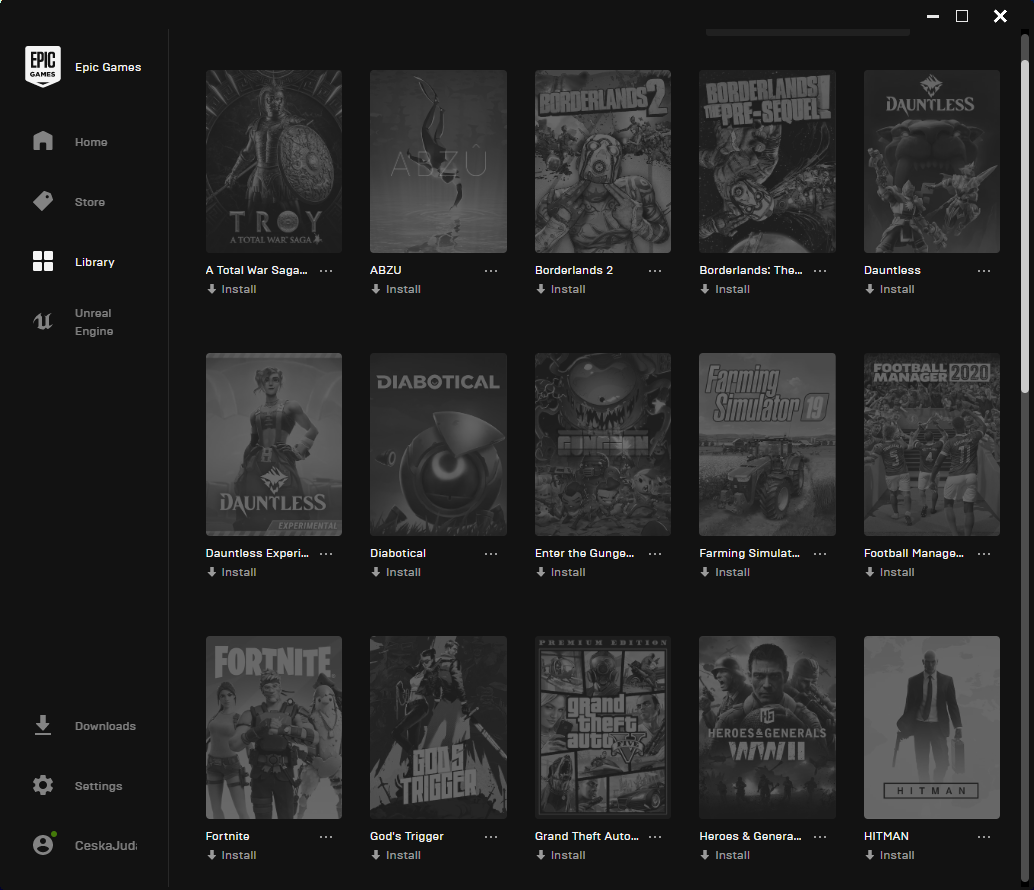Install Dauntless Experimental
The width and height of the screenshot is (1034, 890).
tap(231, 572)
